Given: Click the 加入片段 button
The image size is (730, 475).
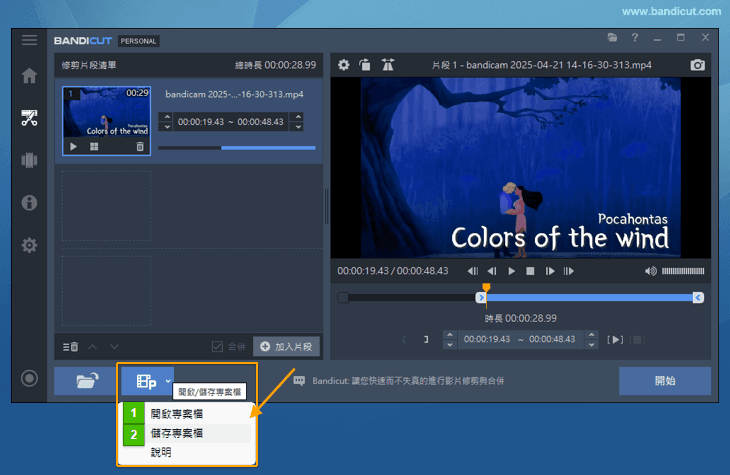Looking at the screenshot, I should click(286, 346).
